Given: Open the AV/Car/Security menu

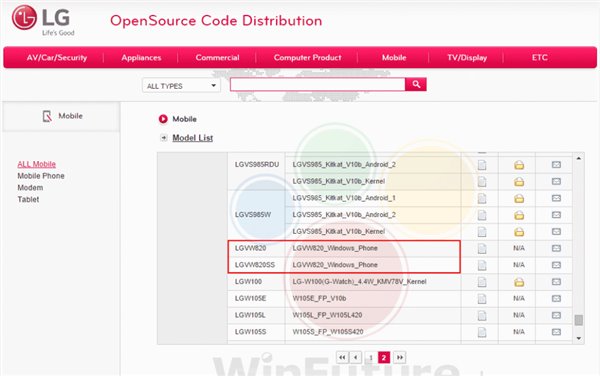Looking at the screenshot, I should (x=57, y=58).
